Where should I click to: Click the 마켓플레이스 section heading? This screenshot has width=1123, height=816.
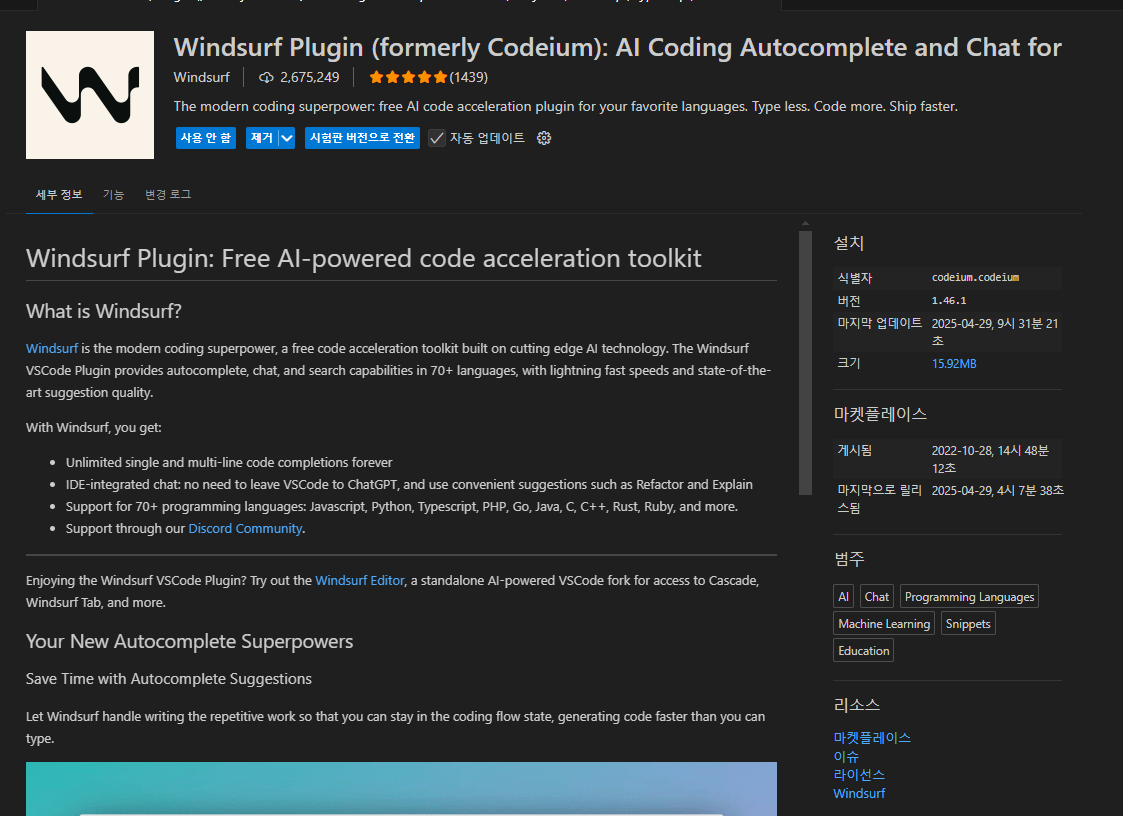(x=880, y=414)
